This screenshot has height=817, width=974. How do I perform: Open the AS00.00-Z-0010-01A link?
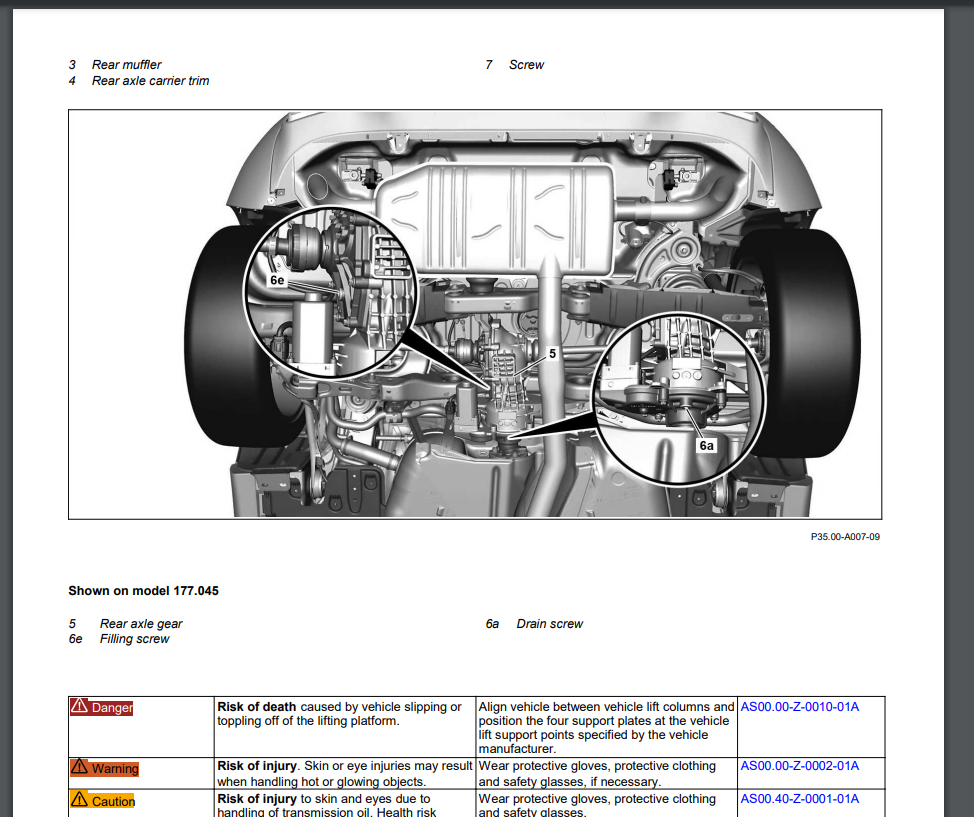(799, 707)
